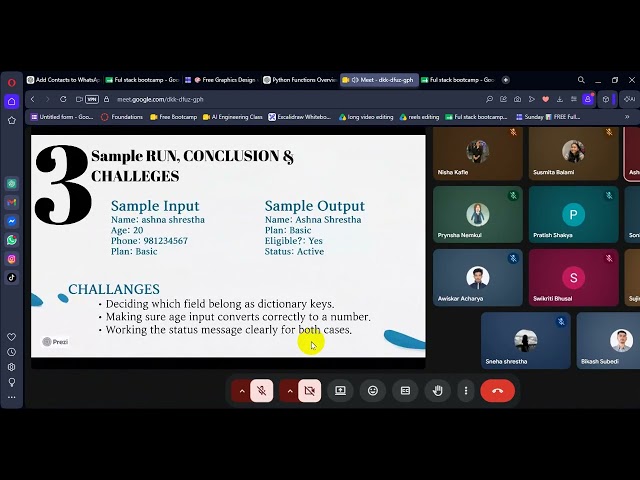Open ChatGPT in the Opera sidebar
This screenshot has height=480, width=640.
click(x=11, y=184)
